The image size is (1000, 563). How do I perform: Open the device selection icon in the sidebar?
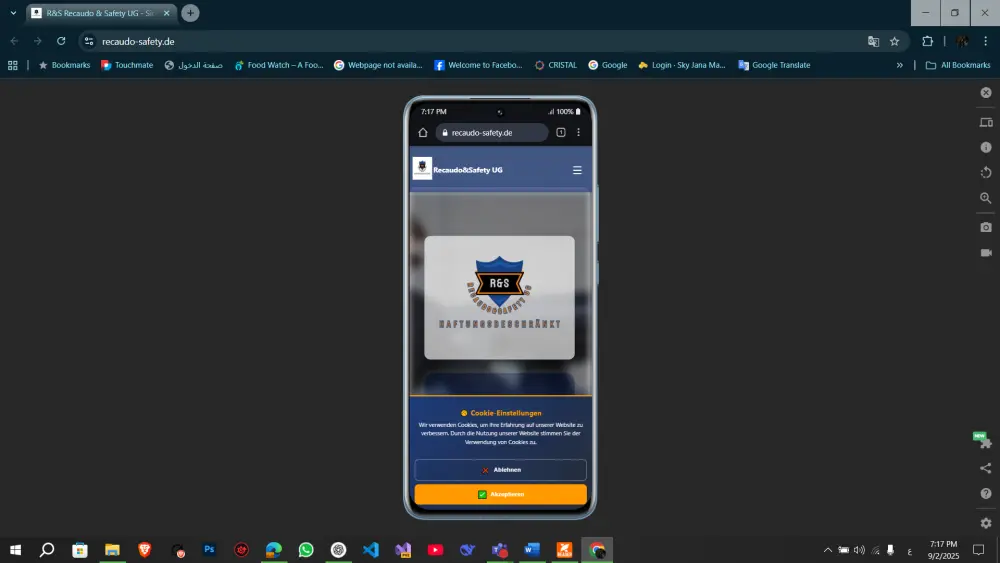coord(986,122)
